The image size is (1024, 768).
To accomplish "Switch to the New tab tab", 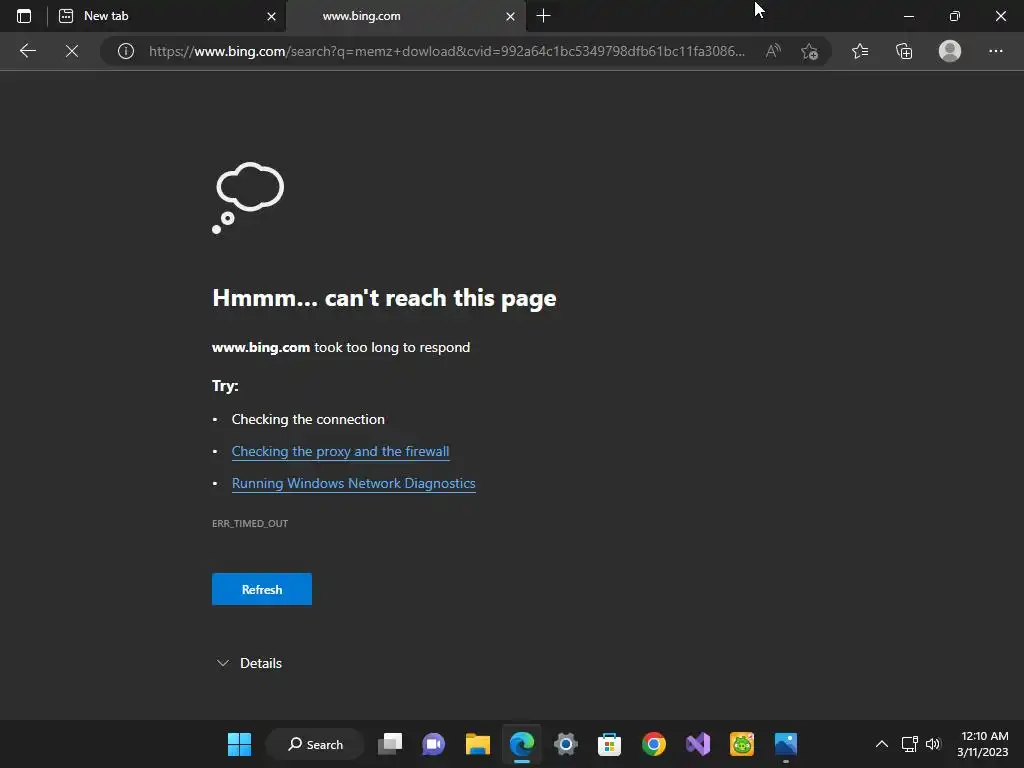I will (x=167, y=16).
